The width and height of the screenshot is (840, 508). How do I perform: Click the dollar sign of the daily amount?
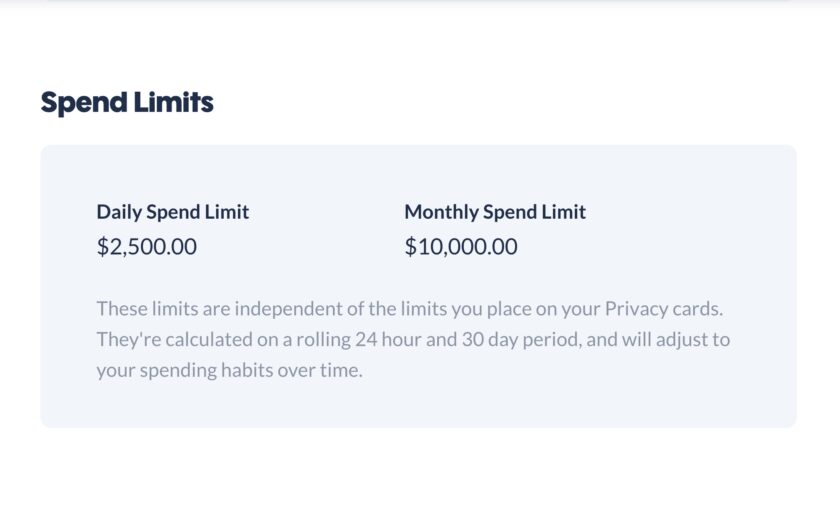pyautogui.click(x=102, y=246)
